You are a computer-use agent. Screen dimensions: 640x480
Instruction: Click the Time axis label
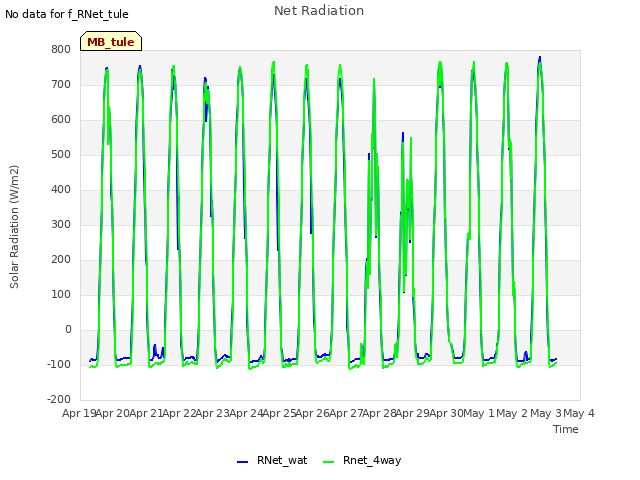click(565, 429)
